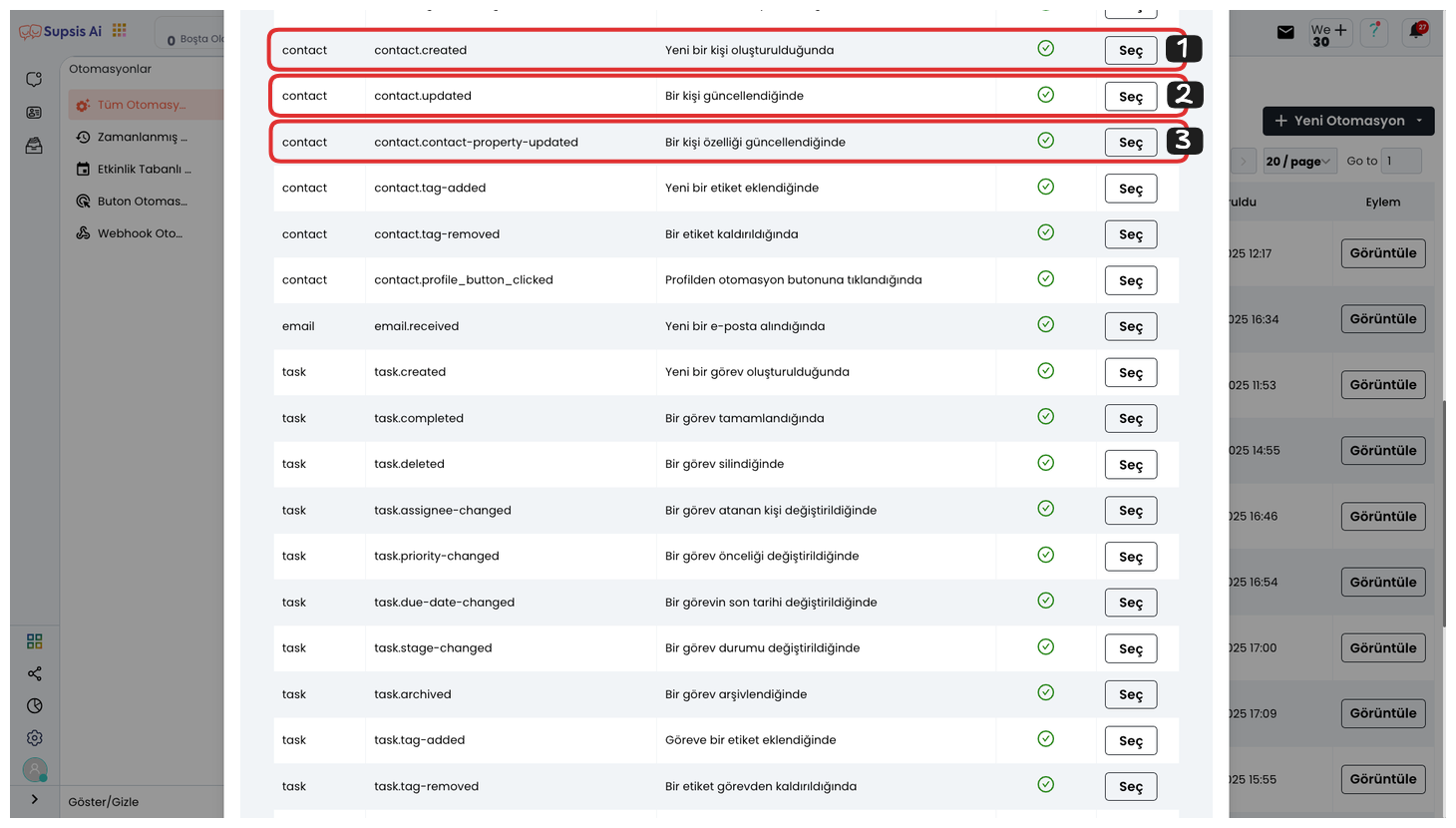1456x828 pixels.
Task: Click the Go to page input field
Action: click(1401, 161)
